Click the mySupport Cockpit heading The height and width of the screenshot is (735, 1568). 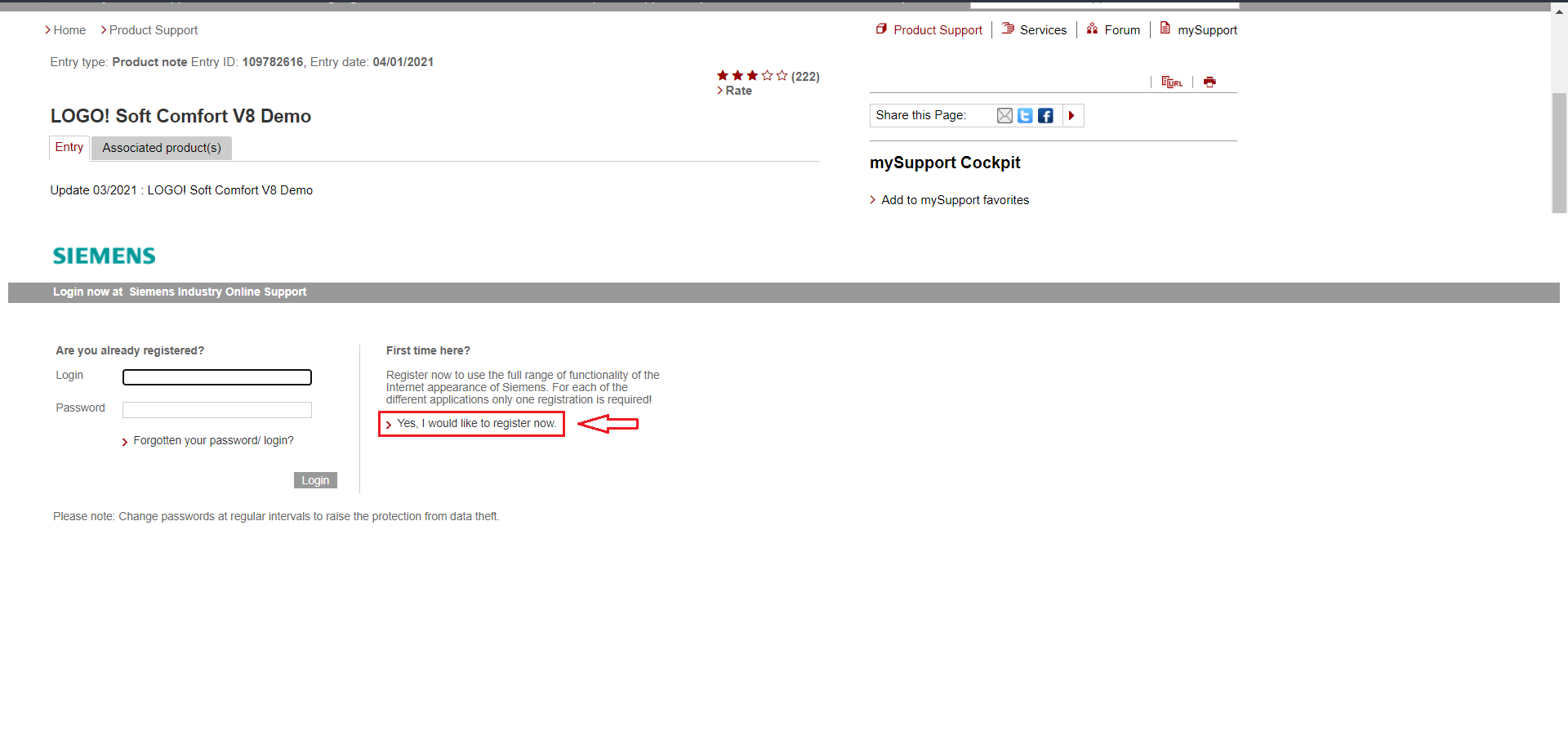coord(945,163)
